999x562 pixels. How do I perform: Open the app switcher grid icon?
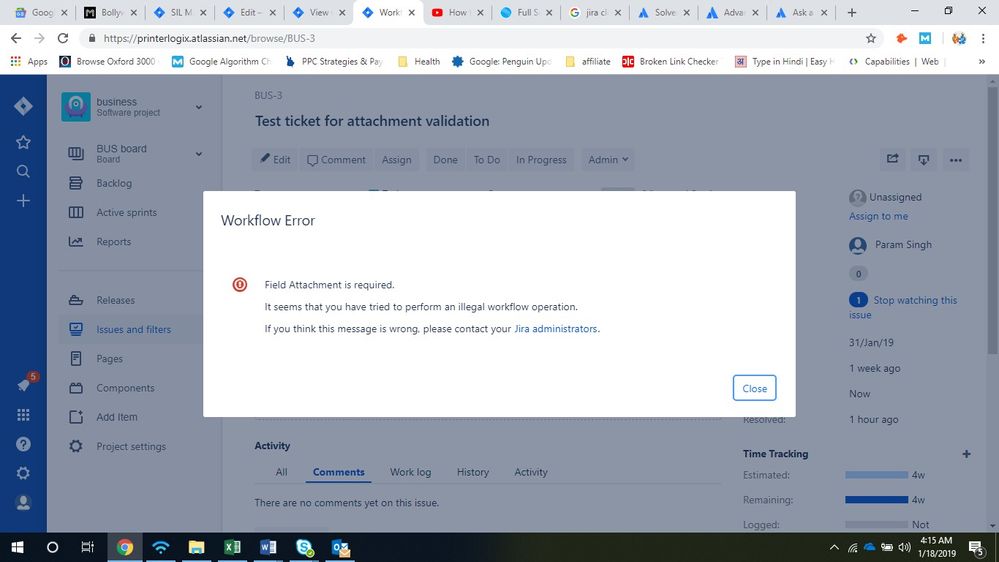click(x=23, y=415)
